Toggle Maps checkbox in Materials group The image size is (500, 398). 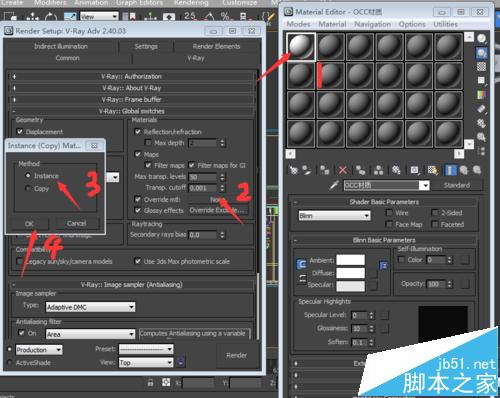[138, 154]
